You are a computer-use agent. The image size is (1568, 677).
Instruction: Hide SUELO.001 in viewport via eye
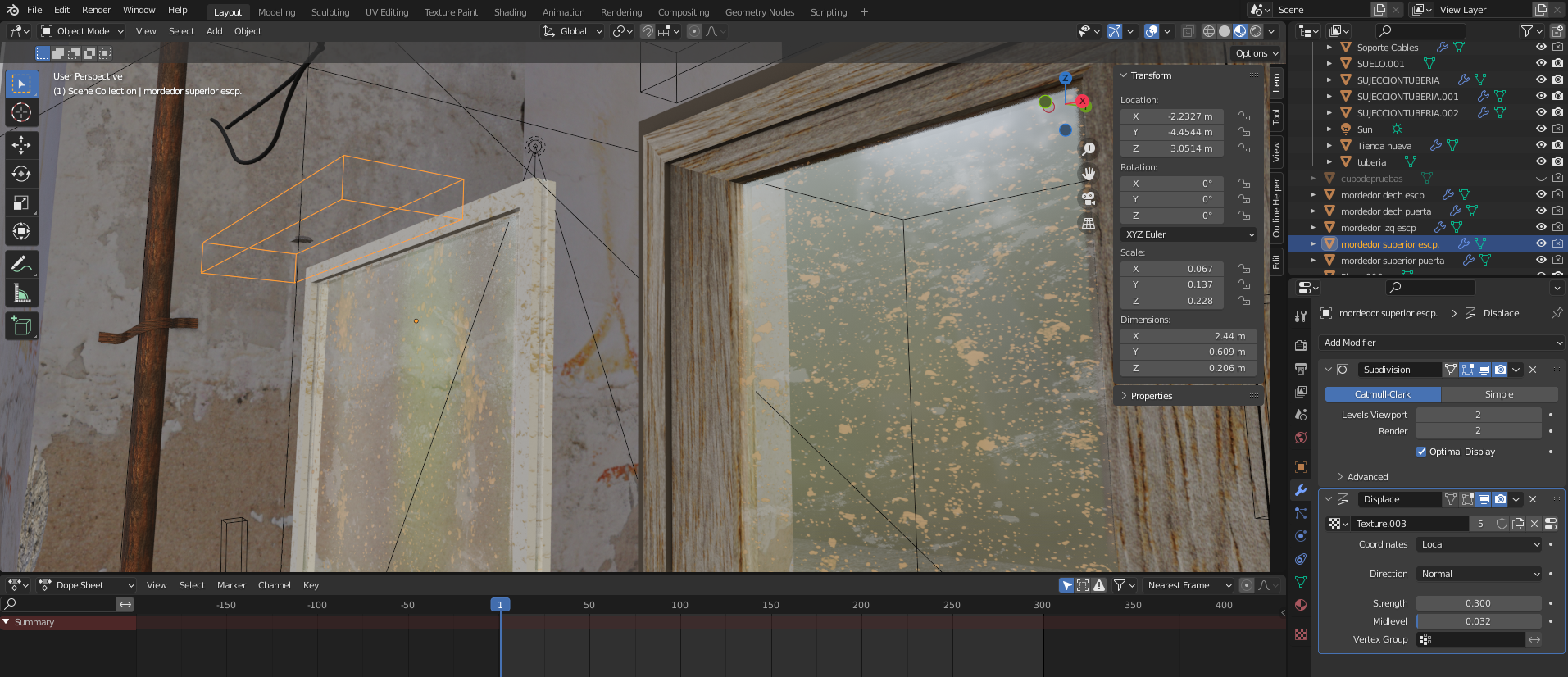(1541, 64)
